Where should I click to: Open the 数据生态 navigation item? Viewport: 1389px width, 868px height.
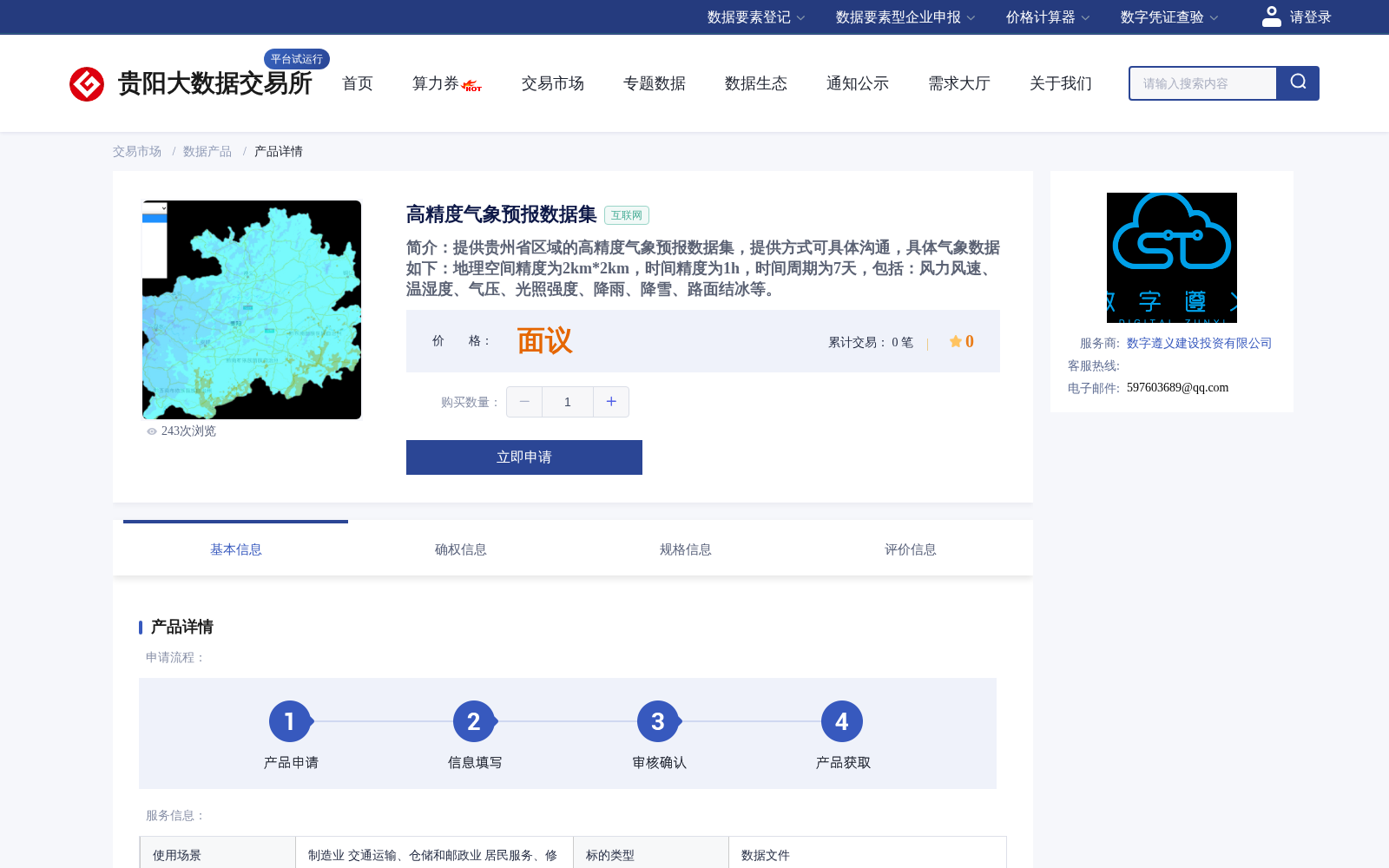[x=756, y=83]
